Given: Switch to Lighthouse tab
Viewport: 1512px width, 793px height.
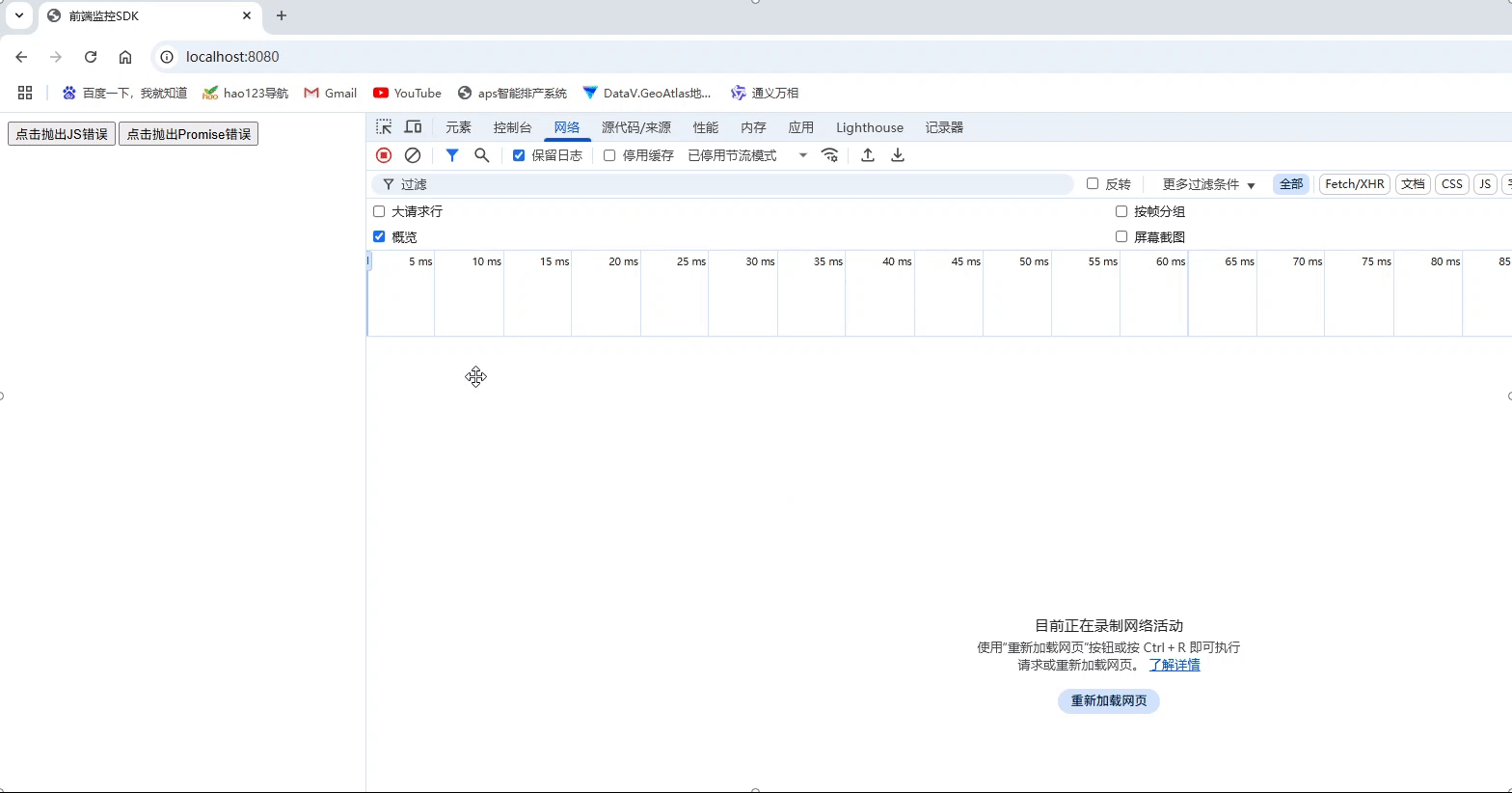Looking at the screenshot, I should coord(870,127).
